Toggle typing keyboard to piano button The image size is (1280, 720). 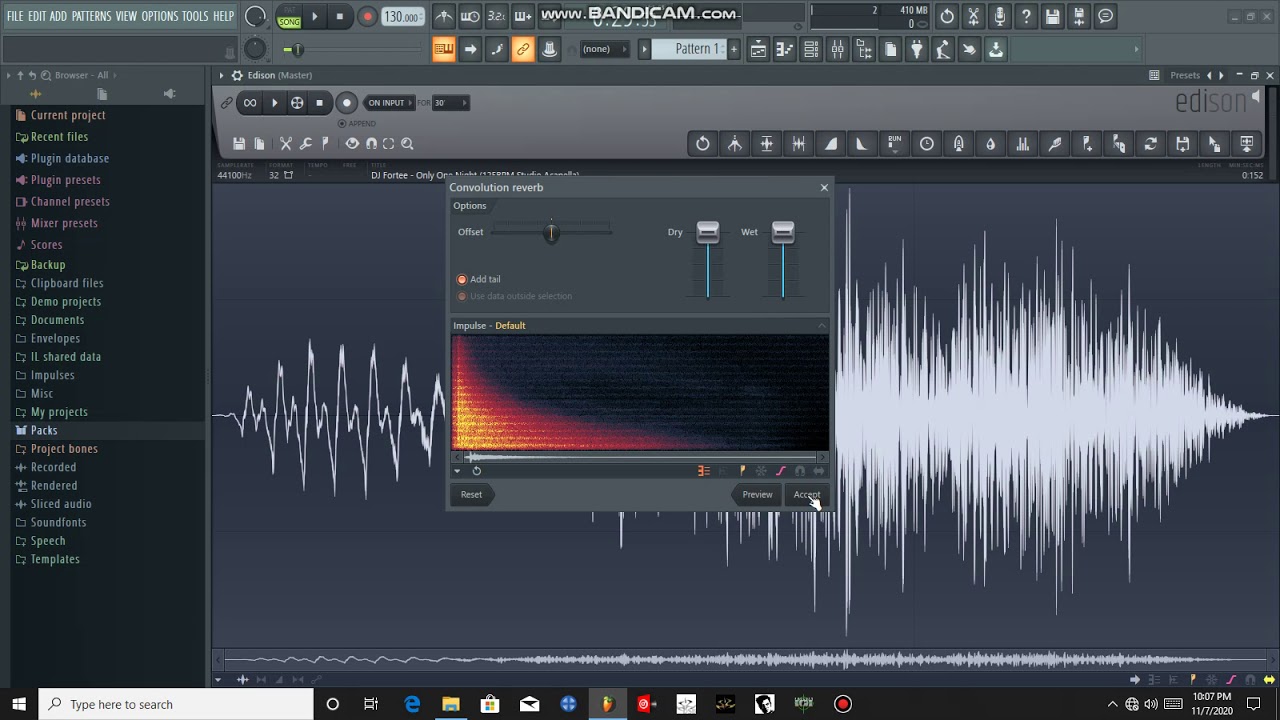(444, 50)
